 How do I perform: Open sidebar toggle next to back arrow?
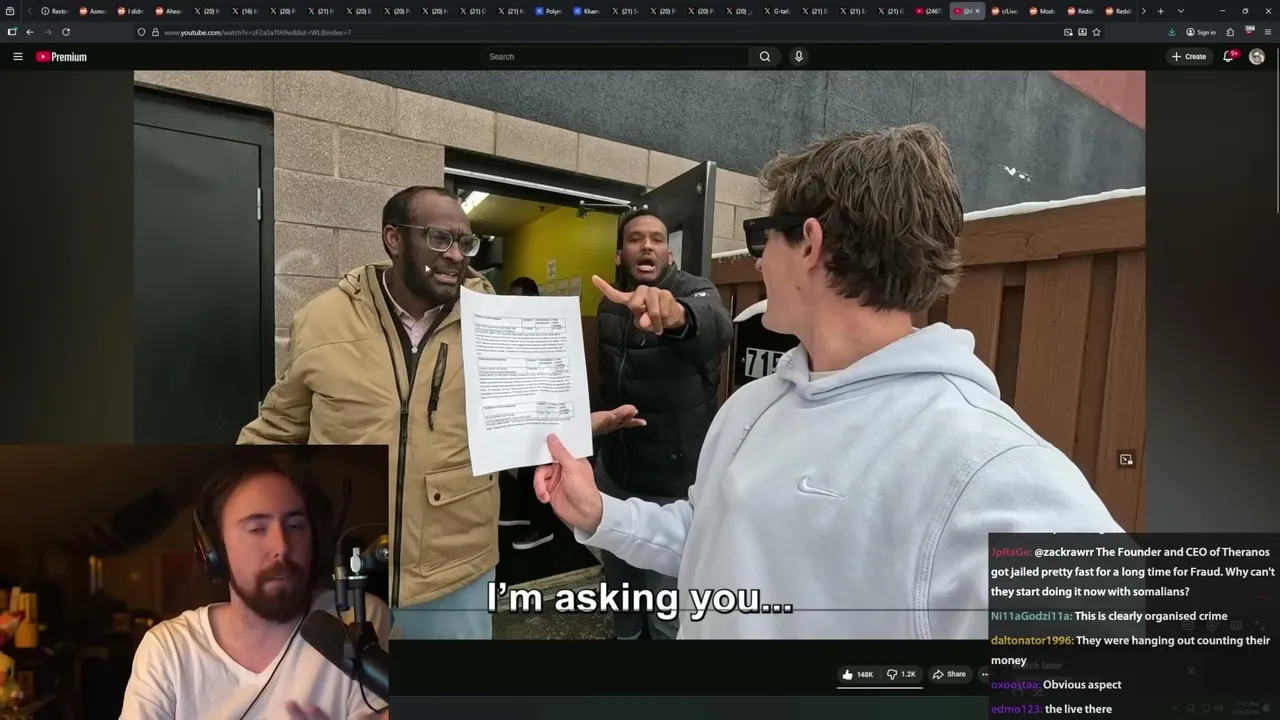click(x=12, y=32)
